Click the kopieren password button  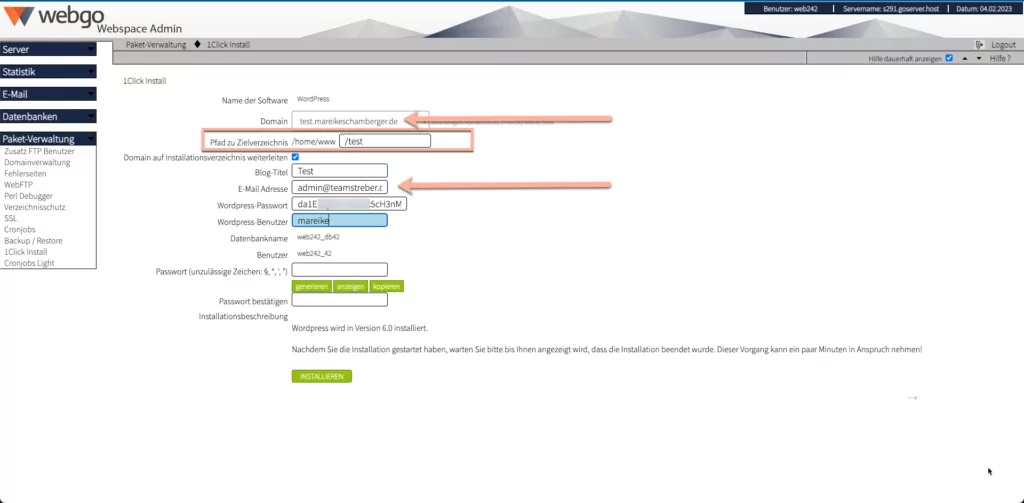pos(387,287)
